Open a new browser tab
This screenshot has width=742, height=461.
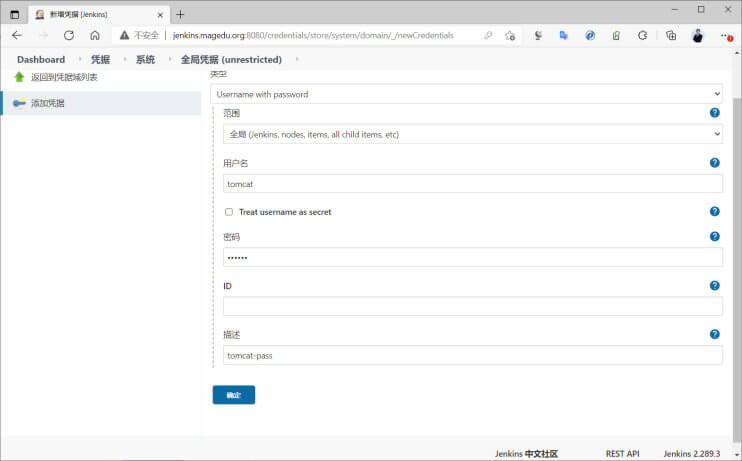click(180, 14)
